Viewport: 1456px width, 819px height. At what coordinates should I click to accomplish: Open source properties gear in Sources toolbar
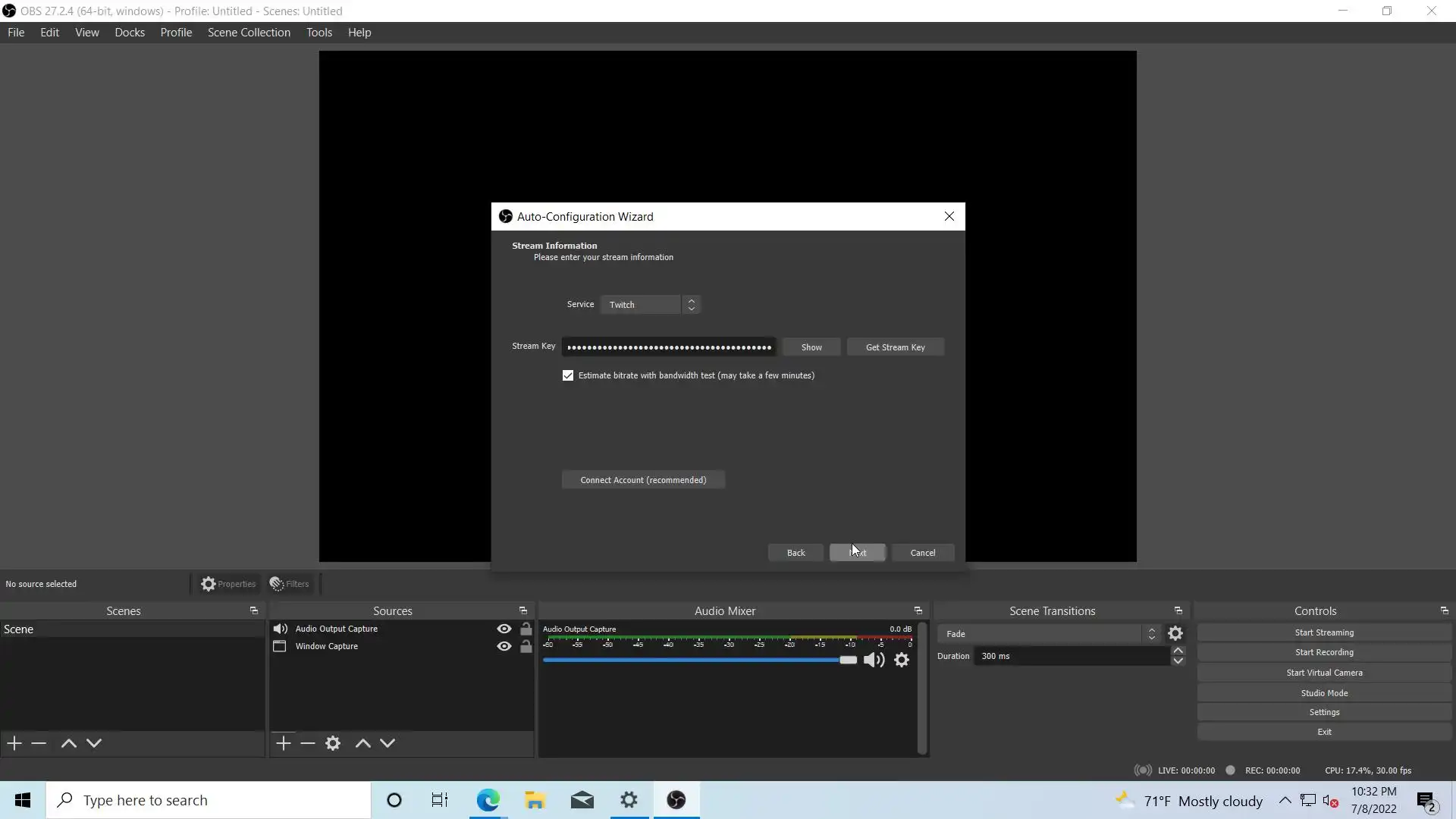tap(333, 743)
